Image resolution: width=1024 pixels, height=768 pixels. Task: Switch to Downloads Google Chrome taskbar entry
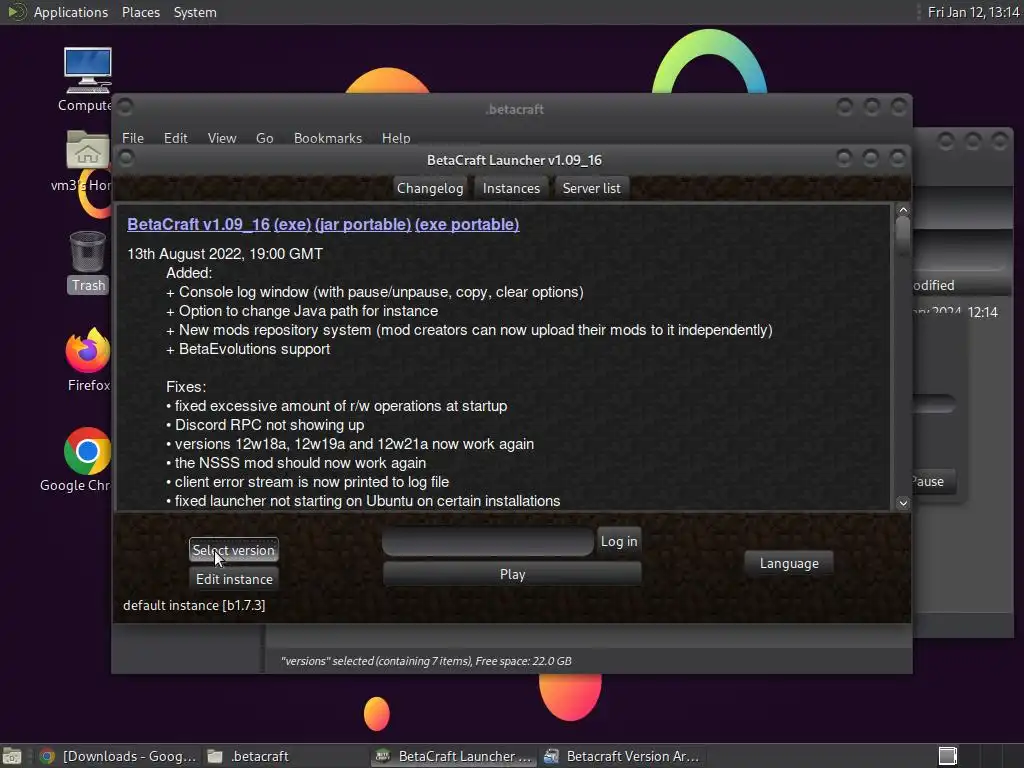coord(118,756)
